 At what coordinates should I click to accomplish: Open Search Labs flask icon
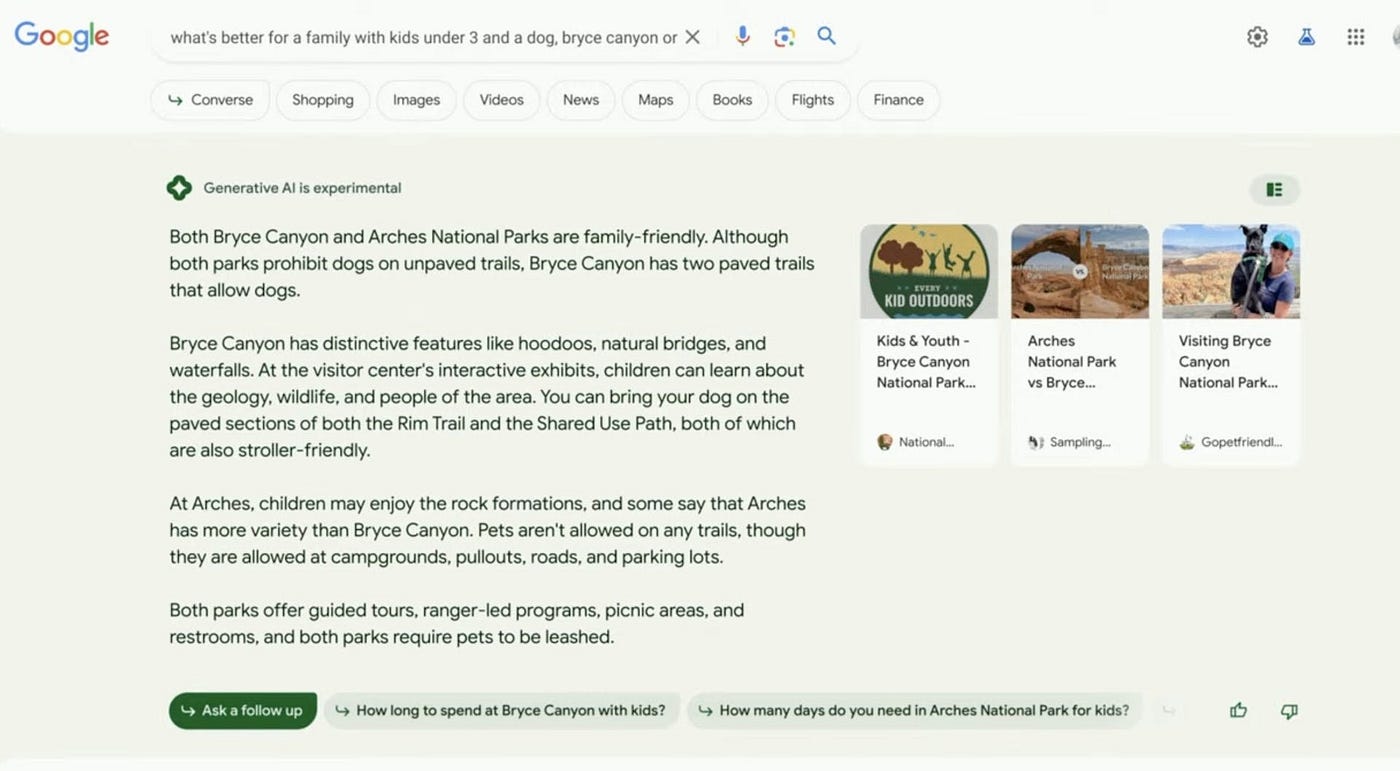[1306, 37]
